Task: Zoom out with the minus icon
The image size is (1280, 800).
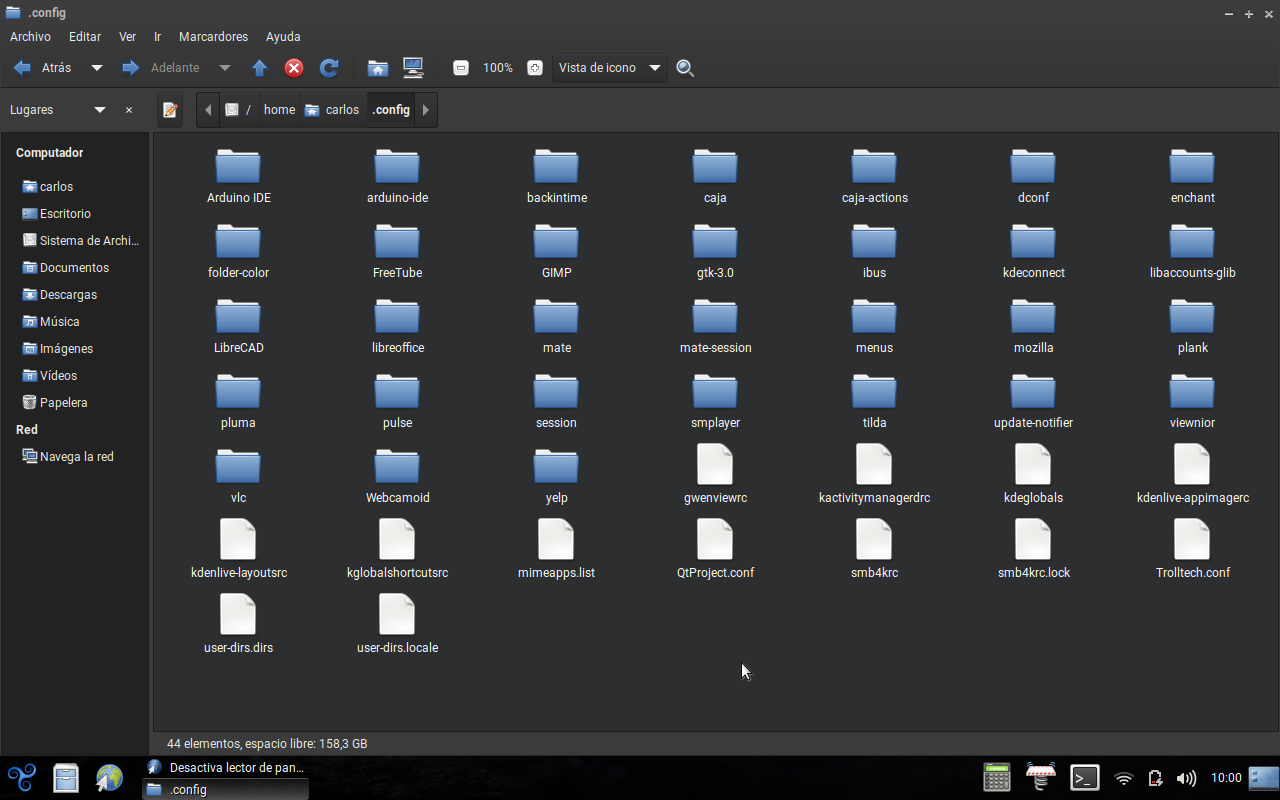Action: tap(461, 68)
